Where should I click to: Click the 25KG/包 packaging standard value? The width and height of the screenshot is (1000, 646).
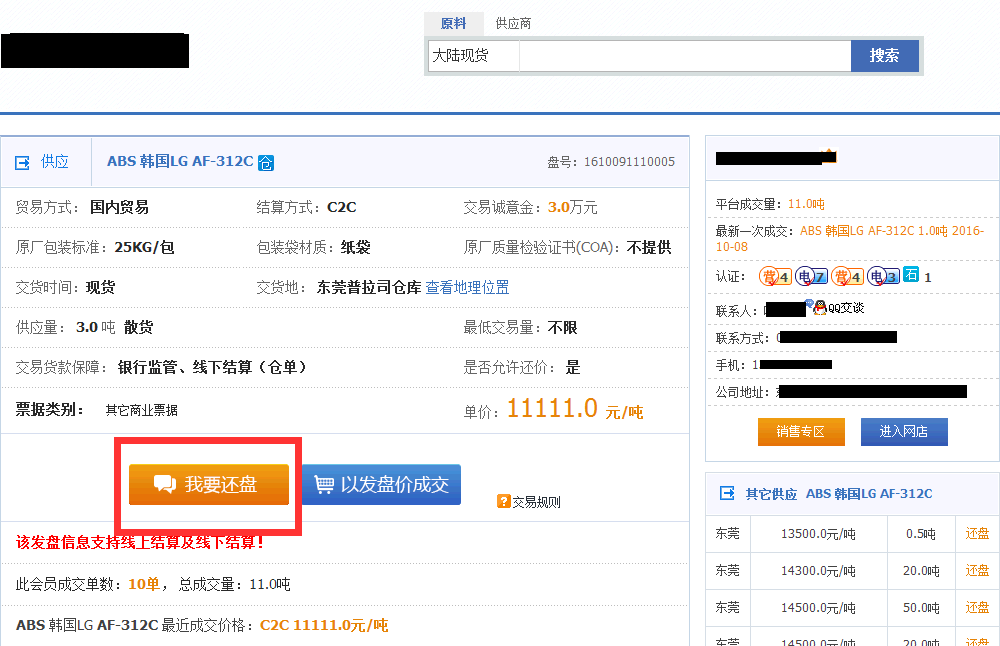(x=144, y=247)
